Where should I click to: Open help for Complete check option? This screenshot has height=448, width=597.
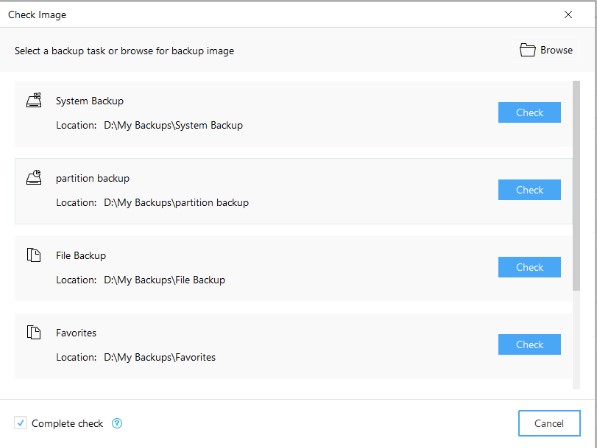[x=117, y=423]
